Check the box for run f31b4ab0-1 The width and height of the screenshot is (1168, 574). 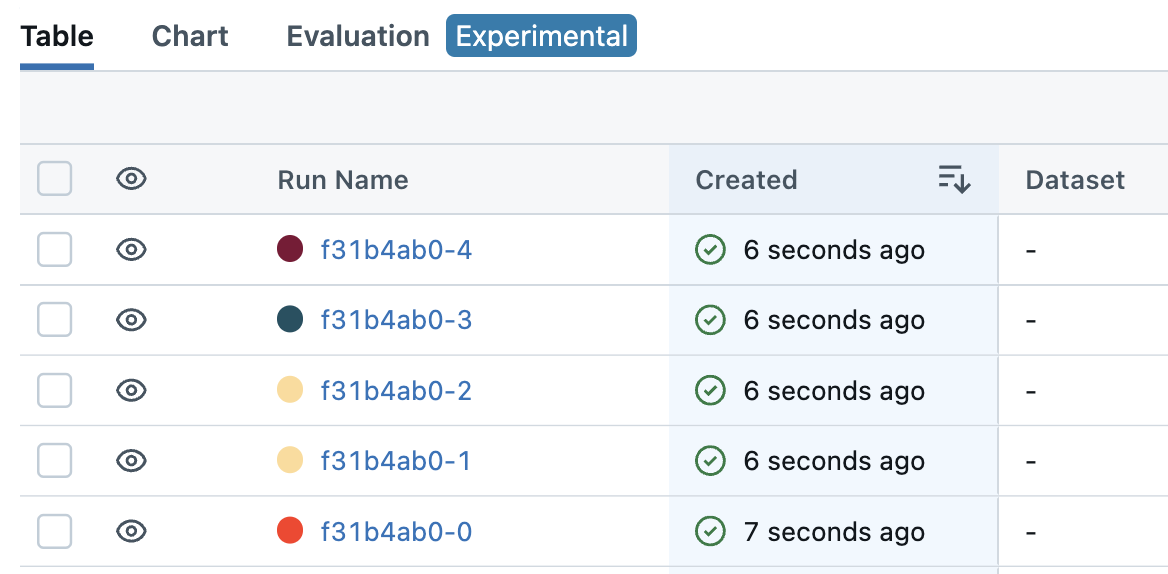(x=54, y=461)
